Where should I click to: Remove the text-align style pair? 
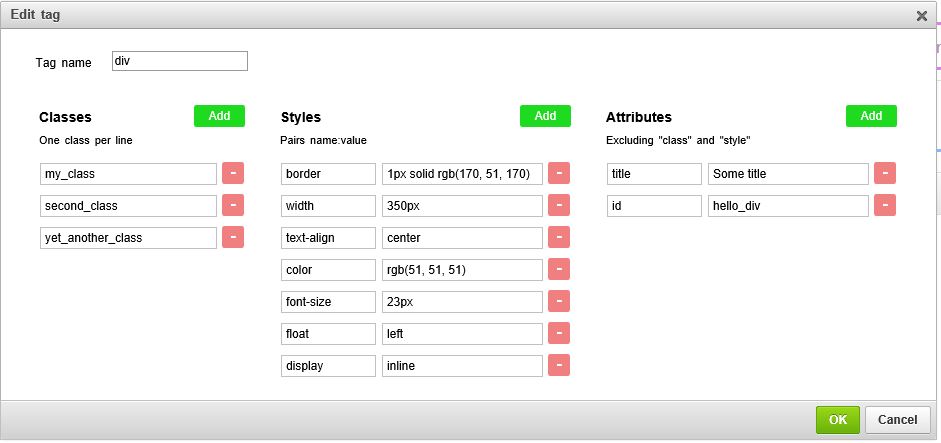pyautogui.click(x=559, y=237)
